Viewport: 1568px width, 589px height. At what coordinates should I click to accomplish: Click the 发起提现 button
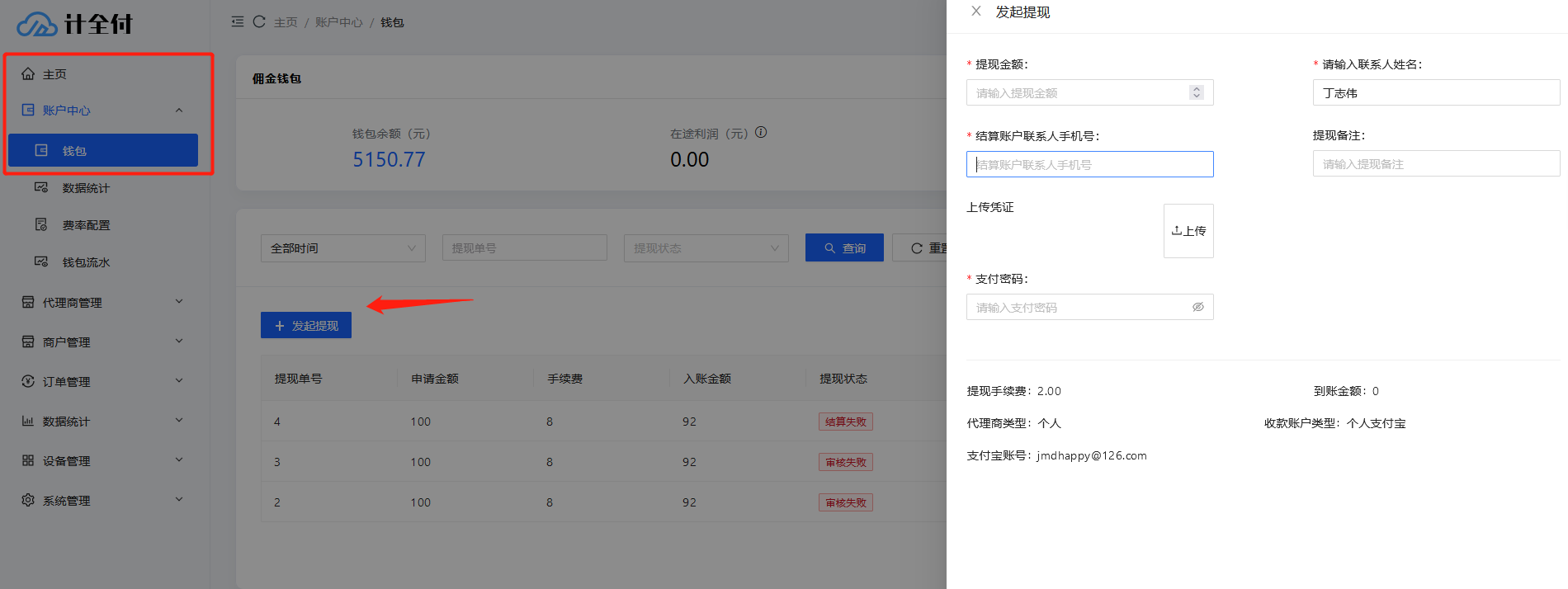306,326
